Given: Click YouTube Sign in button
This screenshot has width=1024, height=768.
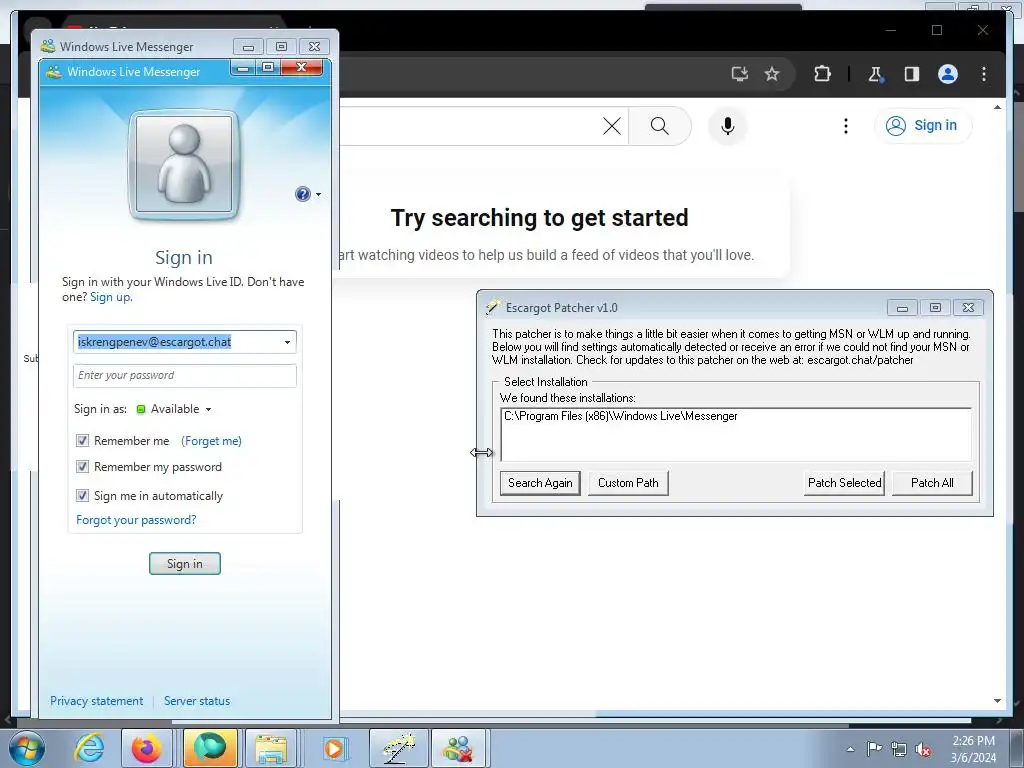Looking at the screenshot, I should 923,125.
